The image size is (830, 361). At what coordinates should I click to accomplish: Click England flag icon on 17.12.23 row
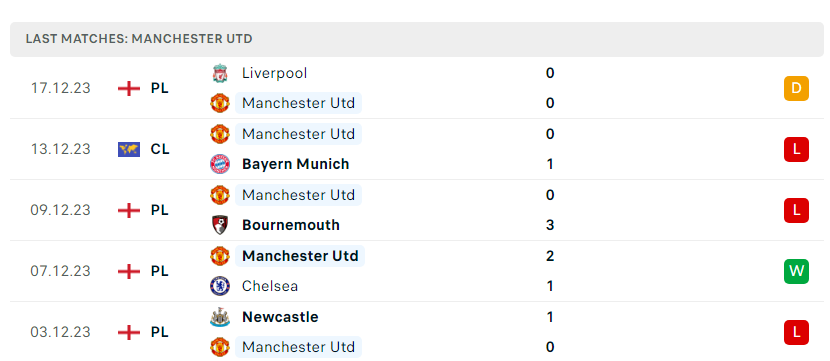pos(129,88)
